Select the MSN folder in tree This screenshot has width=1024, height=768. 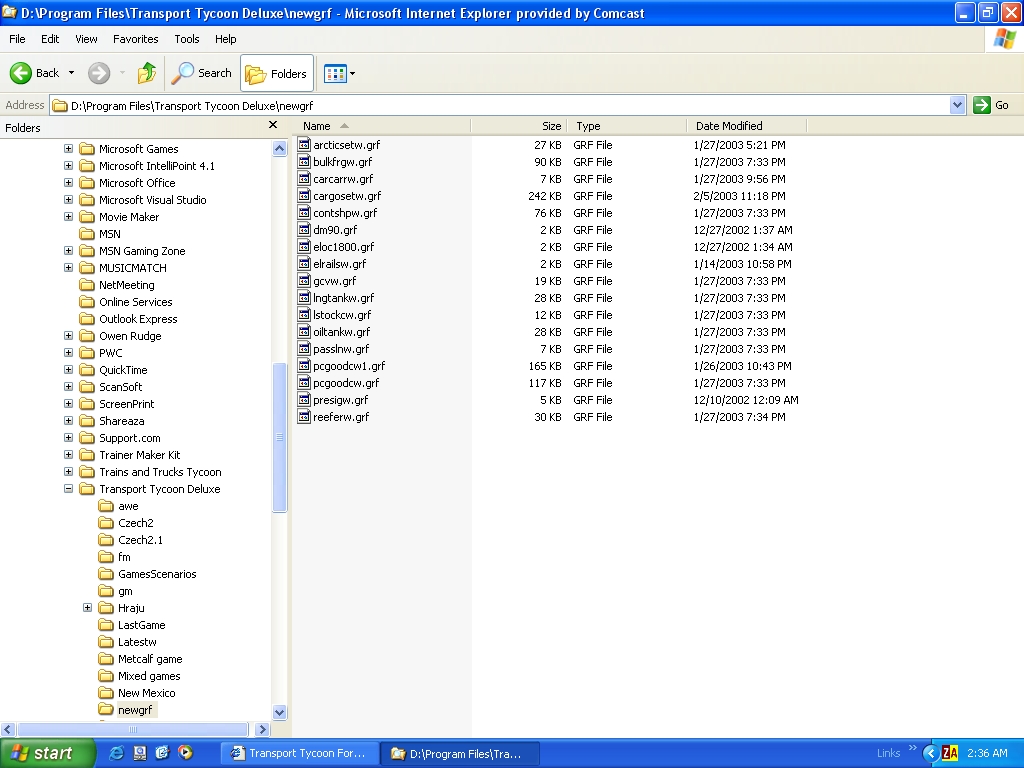tap(110, 234)
